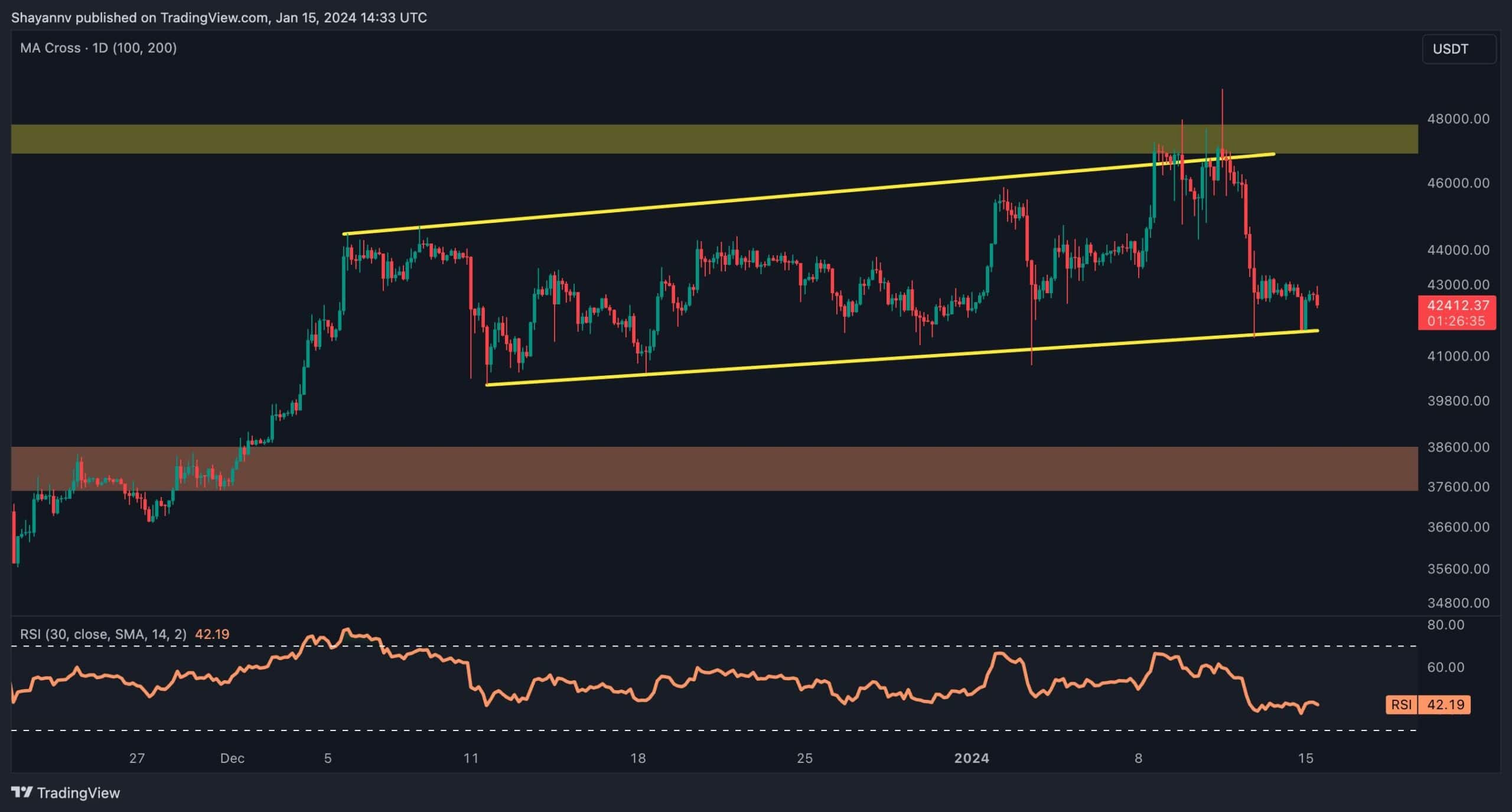Click the 8 date label on time axis

pyautogui.click(x=1138, y=758)
